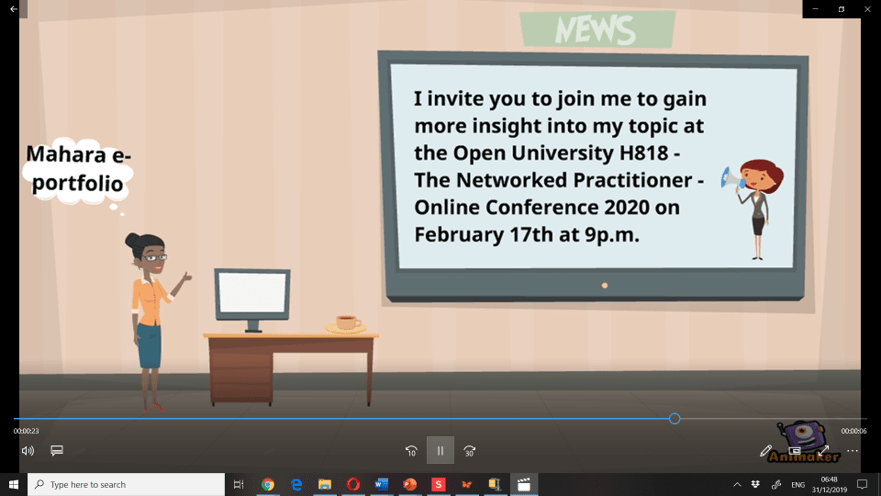Open subtitles and captions menu
The width and height of the screenshot is (881, 496).
57,451
